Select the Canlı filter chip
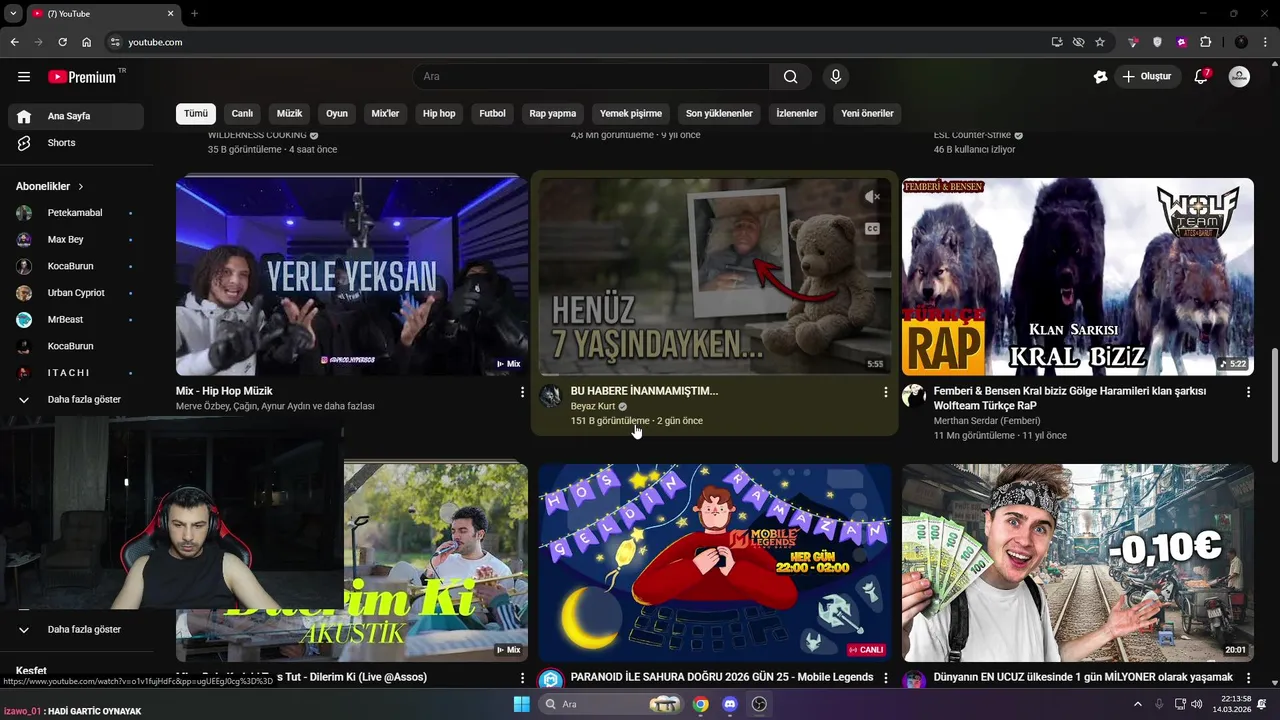This screenshot has width=1280, height=720. (x=242, y=113)
